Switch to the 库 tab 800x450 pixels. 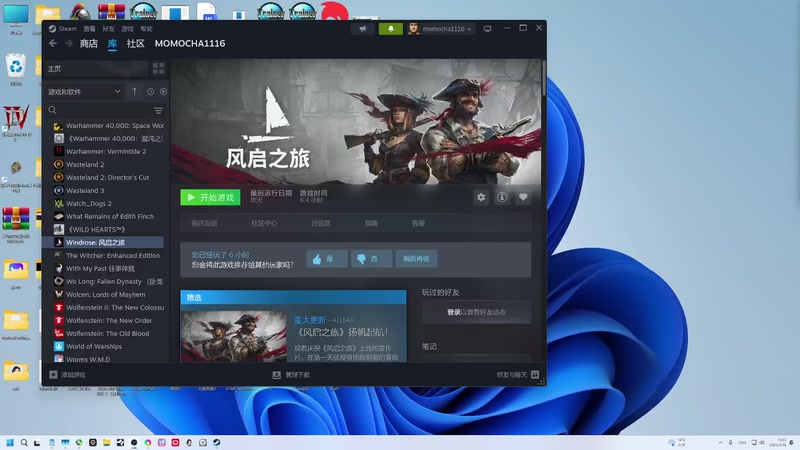point(112,43)
